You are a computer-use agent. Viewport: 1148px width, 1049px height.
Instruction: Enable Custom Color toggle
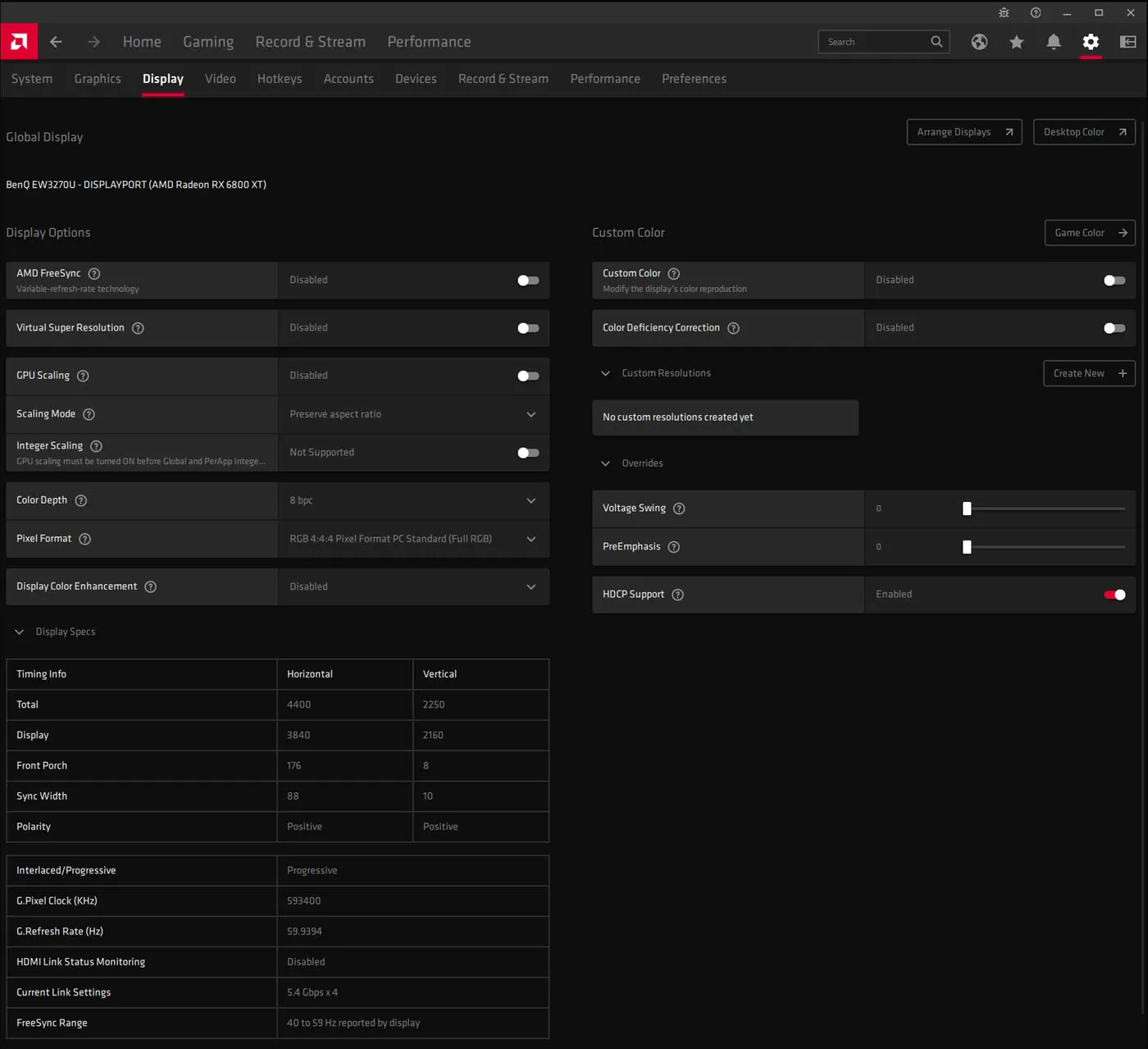[x=1114, y=280]
